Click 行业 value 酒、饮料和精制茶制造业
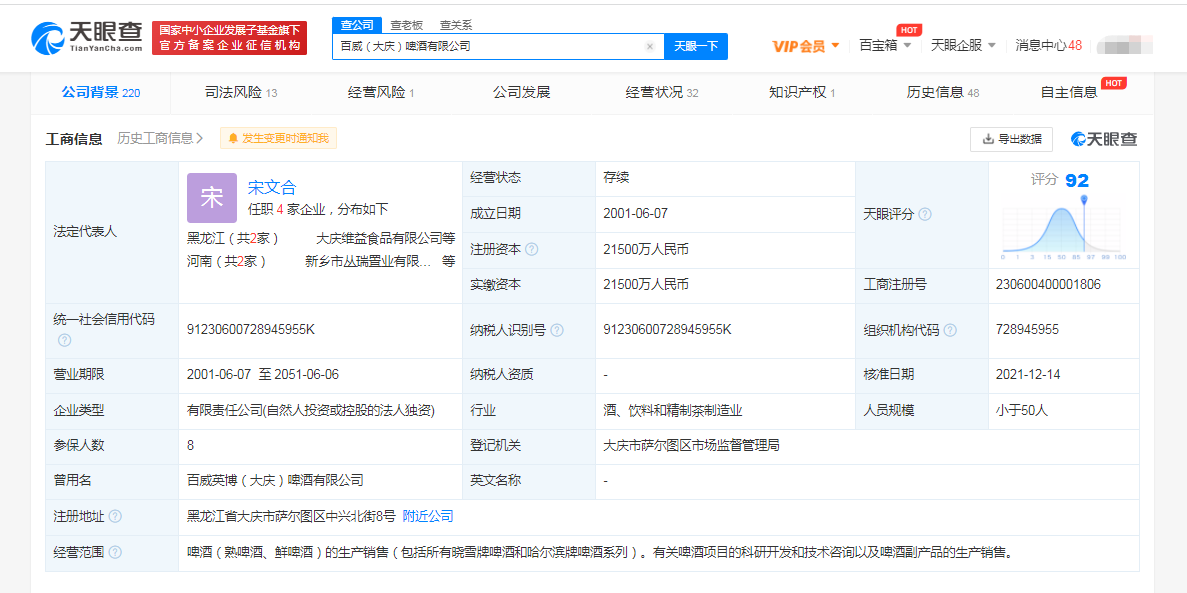Image resolution: width=1187 pixels, height=593 pixels. coord(672,410)
